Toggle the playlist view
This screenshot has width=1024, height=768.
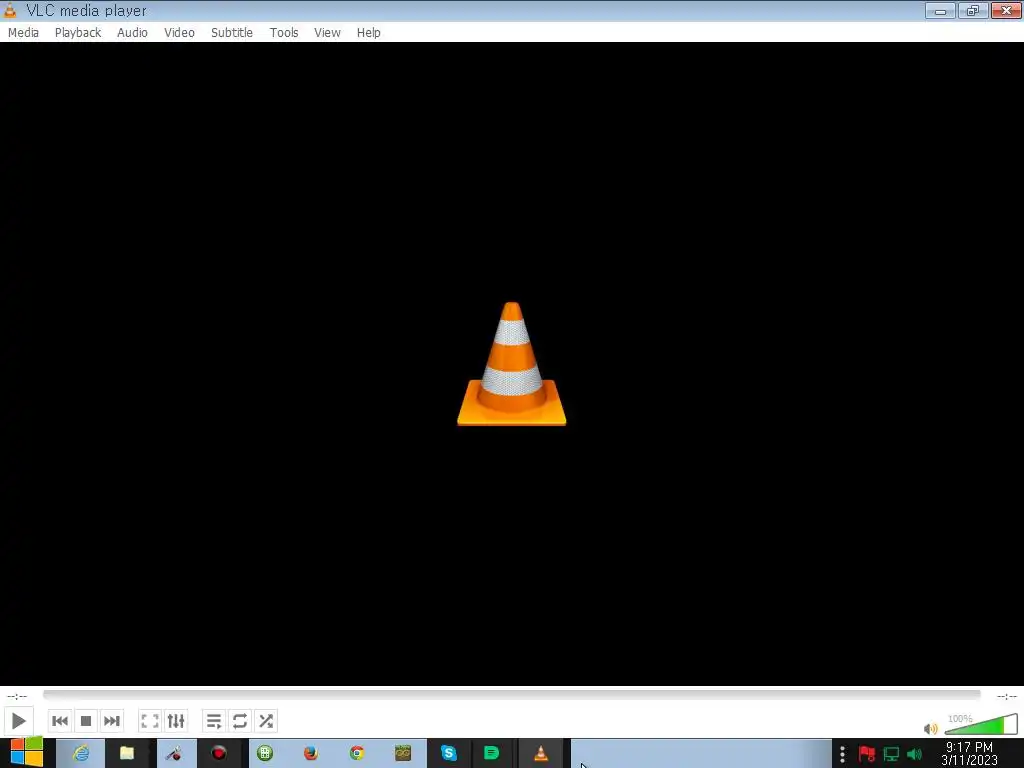tap(214, 721)
